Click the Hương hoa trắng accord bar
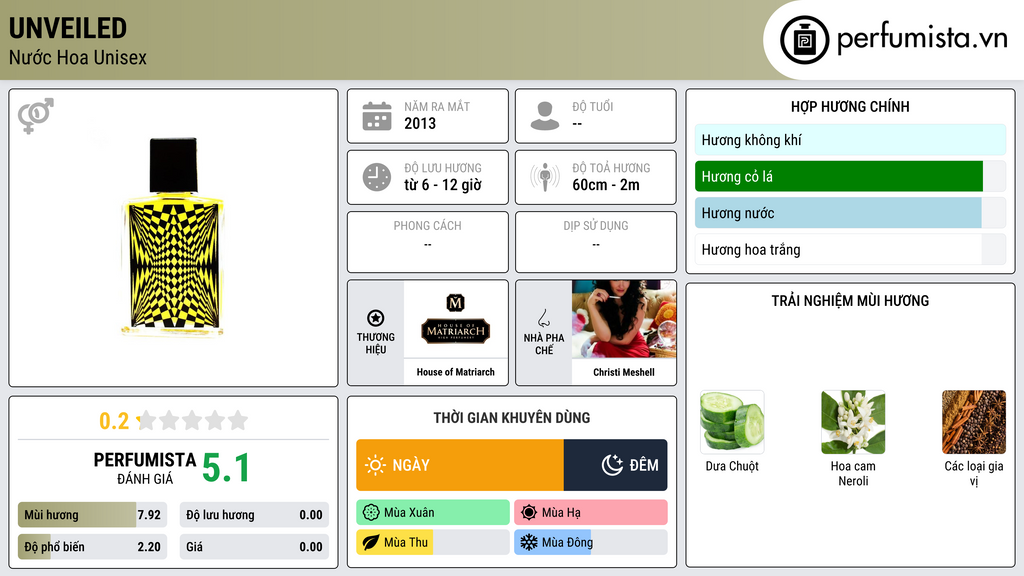The height and width of the screenshot is (576, 1024). click(x=850, y=249)
